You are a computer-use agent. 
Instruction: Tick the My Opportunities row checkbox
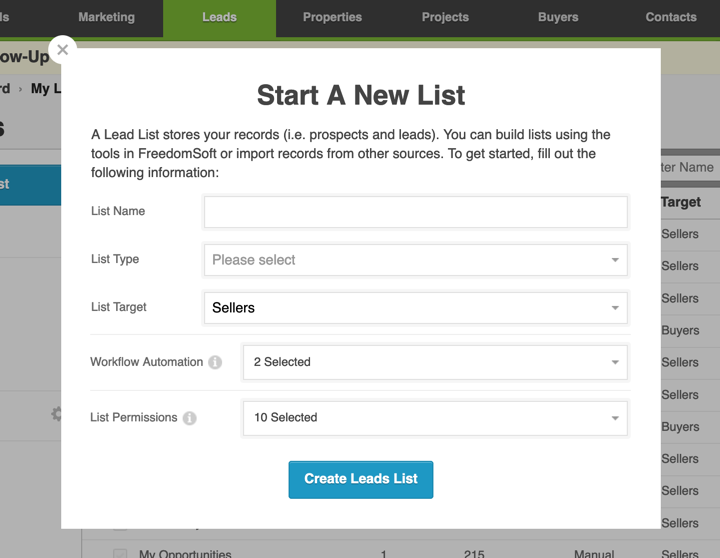[x=120, y=554]
